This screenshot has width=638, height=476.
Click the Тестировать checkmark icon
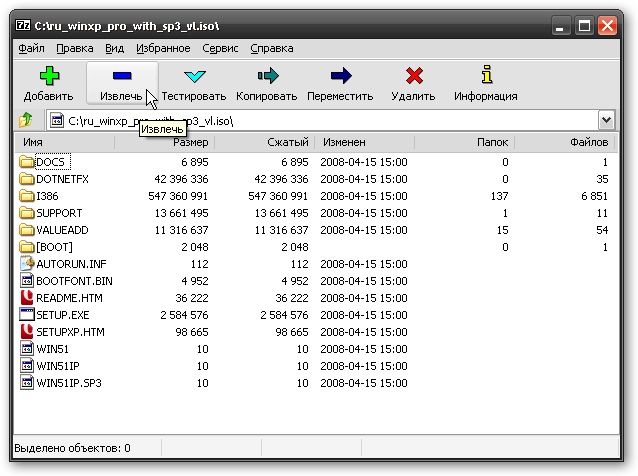click(x=194, y=76)
